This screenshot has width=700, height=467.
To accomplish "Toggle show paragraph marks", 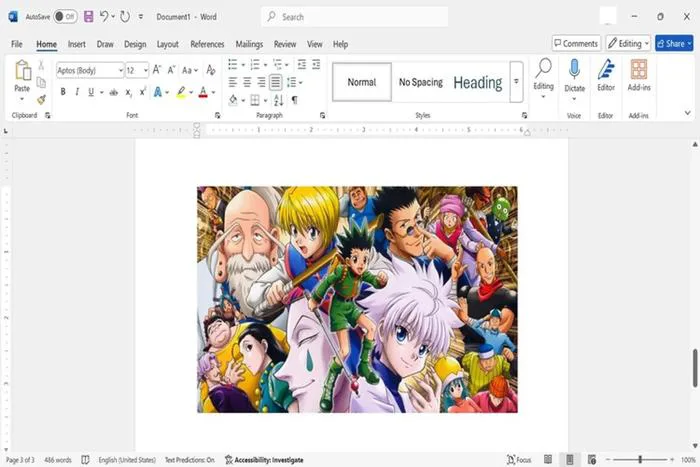I will [295, 100].
